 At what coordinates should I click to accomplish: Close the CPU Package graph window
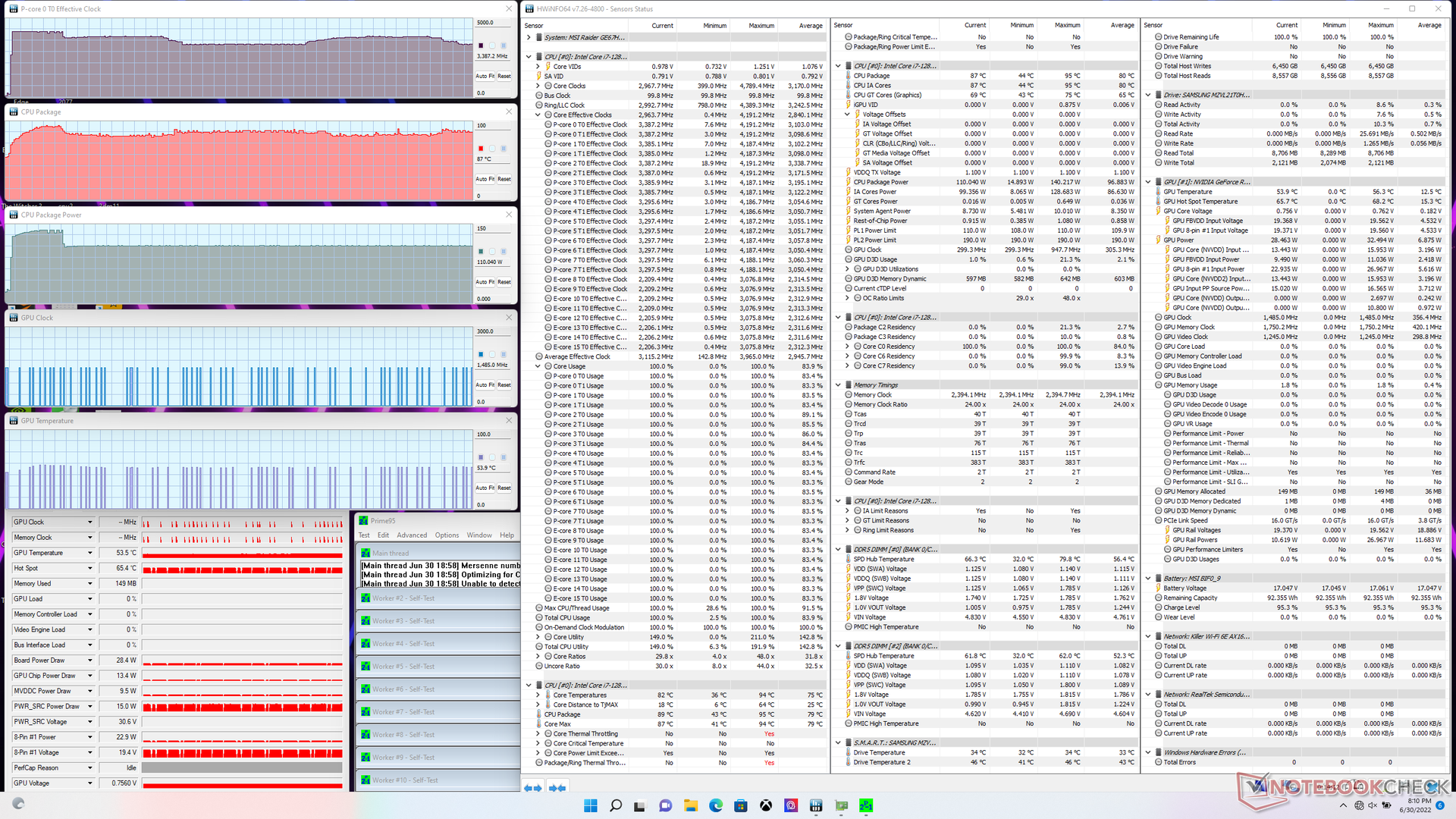pyautogui.click(x=509, y=111)
